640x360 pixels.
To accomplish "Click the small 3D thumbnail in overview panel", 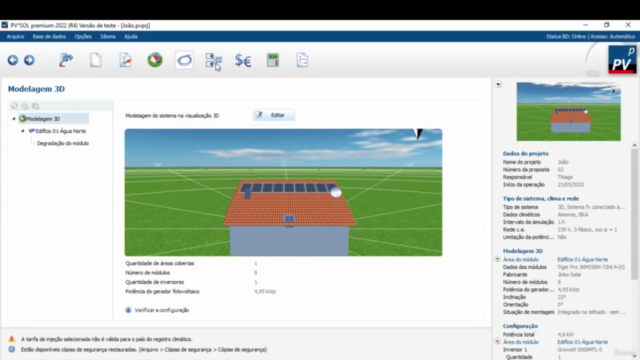I will [x=569, y=111].
